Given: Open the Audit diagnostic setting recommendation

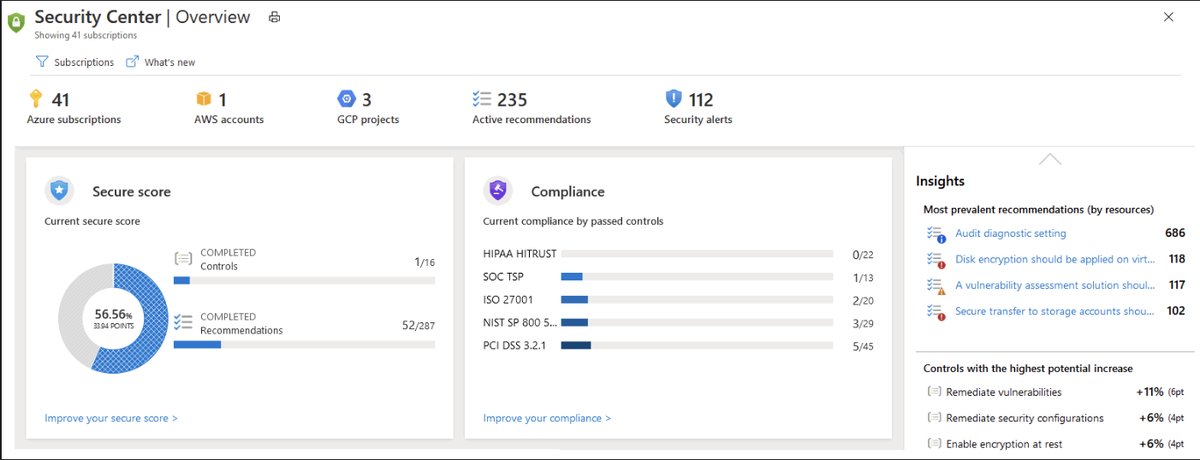Looking at the screenshot, I should click(1010, 233).
